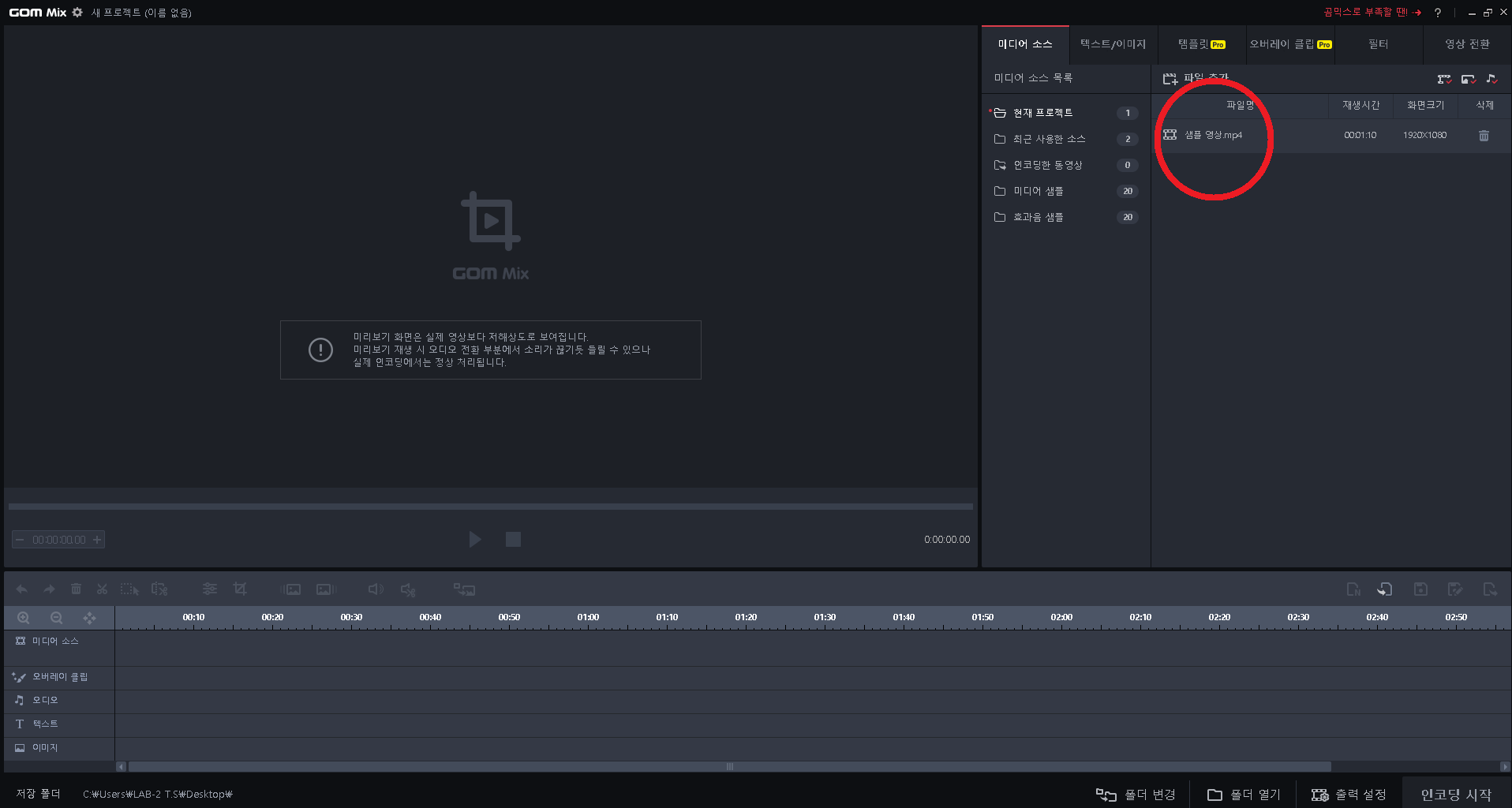Click the trash delete icon in the timeline toolbar

click(x=76, y=589)
